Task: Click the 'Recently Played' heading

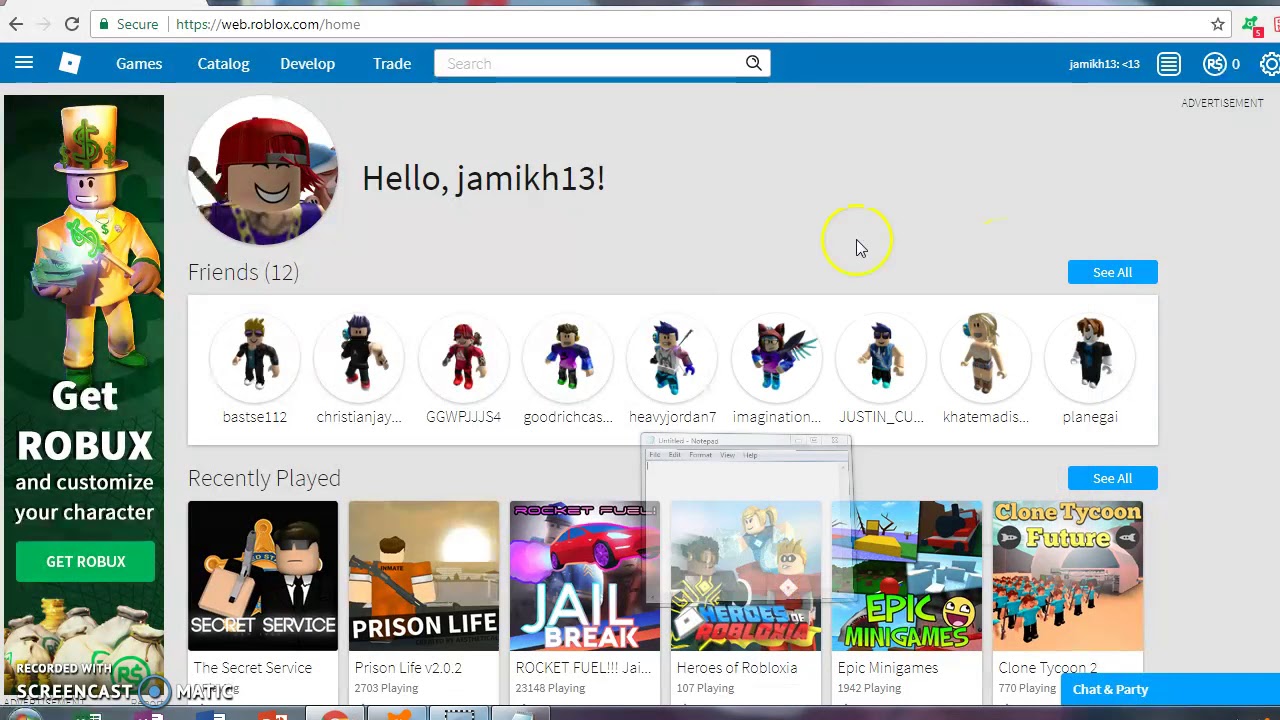Action: [264, 478]
